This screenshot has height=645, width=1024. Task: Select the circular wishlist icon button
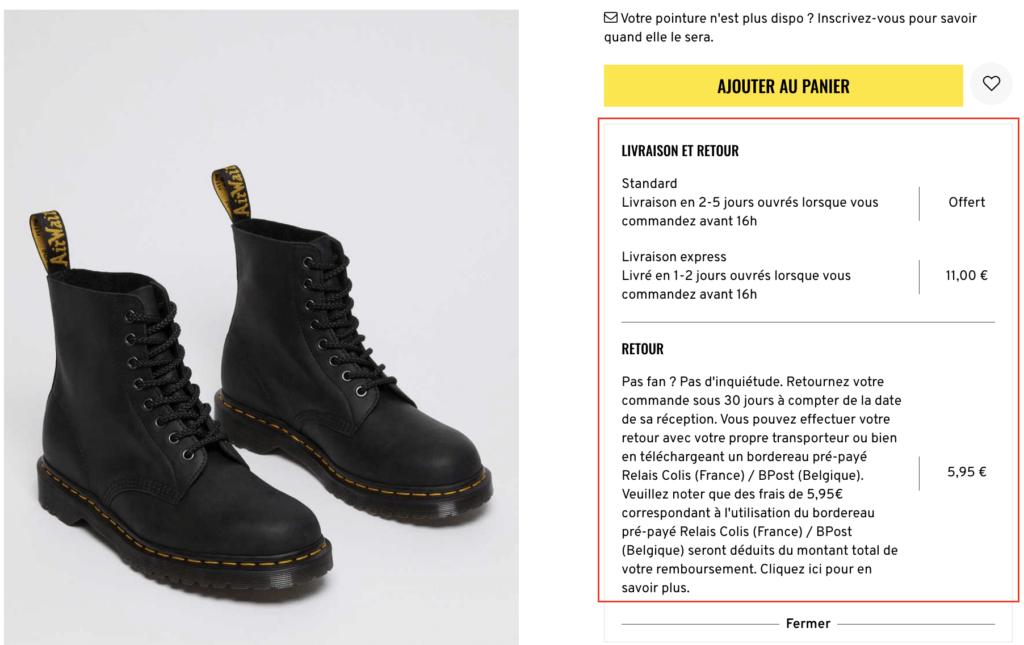[991, 85]
